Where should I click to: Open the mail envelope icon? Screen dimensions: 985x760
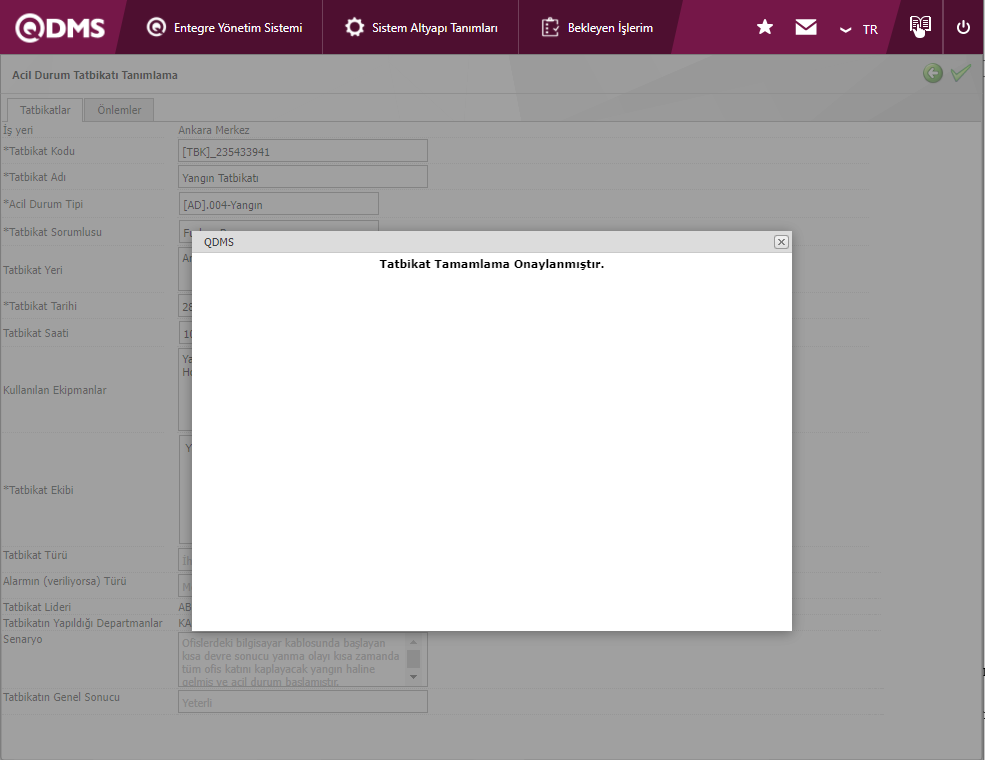tap(806, 27)
